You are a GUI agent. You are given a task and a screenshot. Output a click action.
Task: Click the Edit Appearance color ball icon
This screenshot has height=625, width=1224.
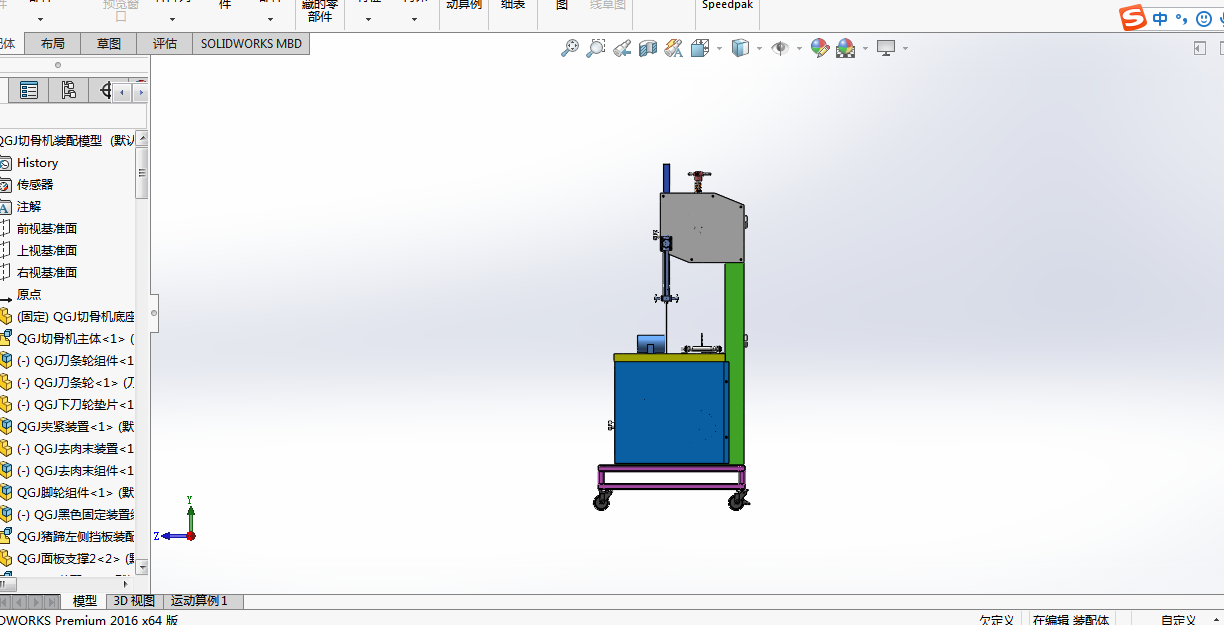tap(820, 47)
